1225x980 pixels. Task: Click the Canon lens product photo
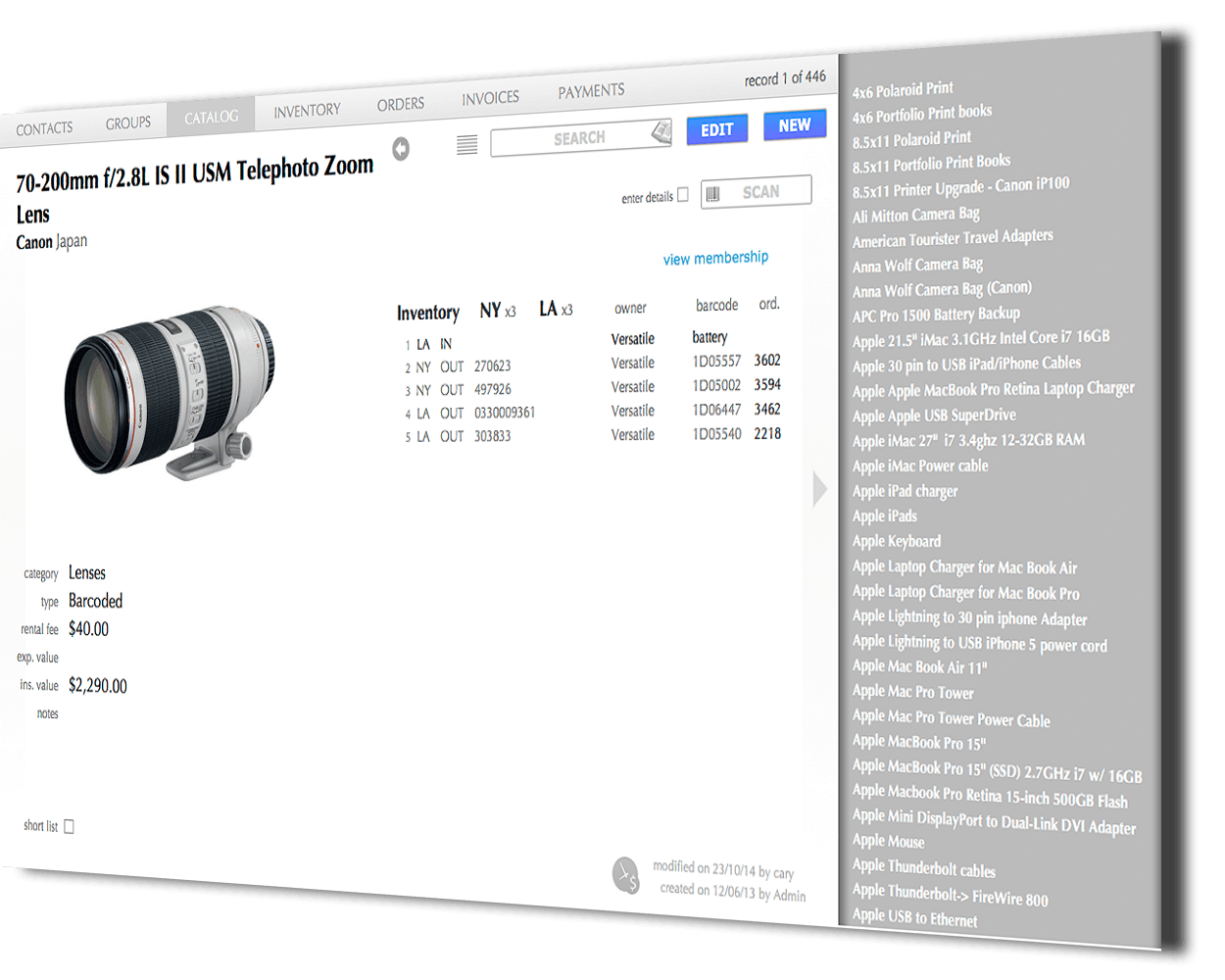click(x=169, y=391)
